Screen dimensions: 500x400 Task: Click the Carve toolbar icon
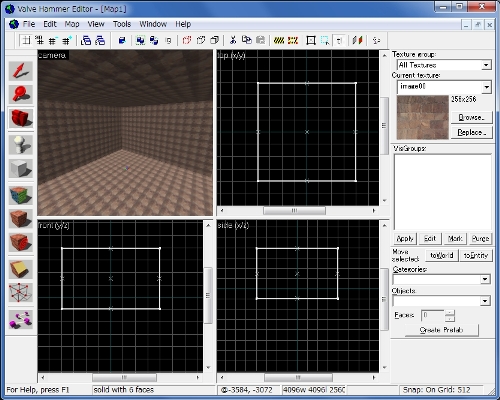point(122,41)
